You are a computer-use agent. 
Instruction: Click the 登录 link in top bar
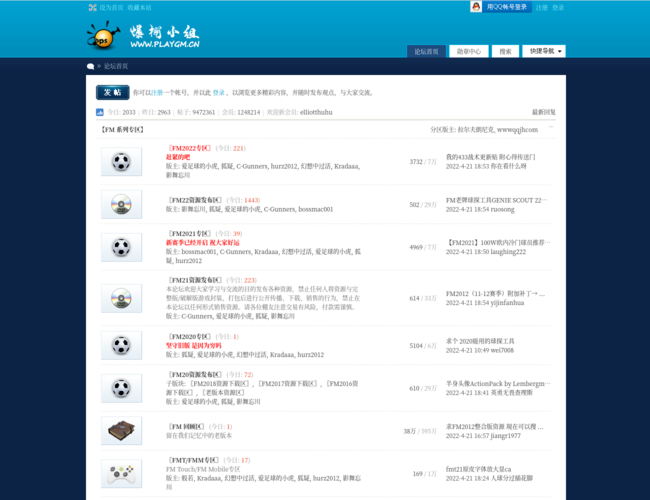(x=558, y=7)
